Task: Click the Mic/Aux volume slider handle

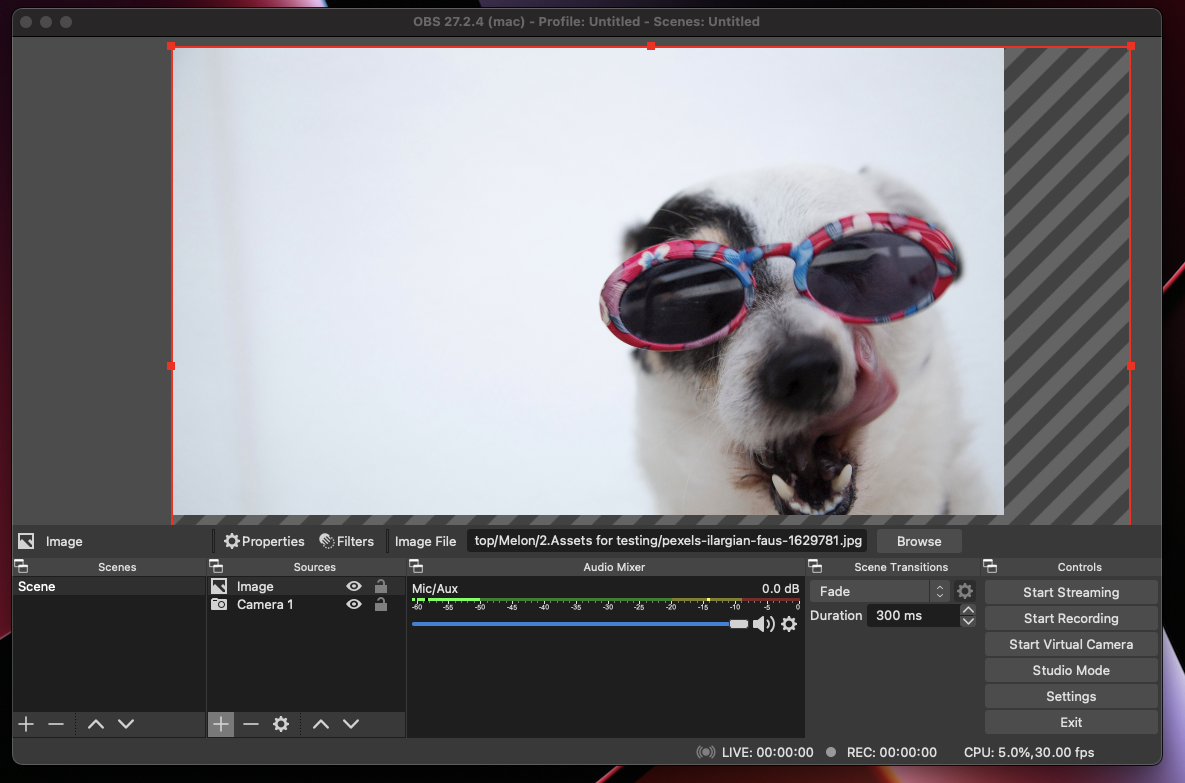Action: pos(739,624)
